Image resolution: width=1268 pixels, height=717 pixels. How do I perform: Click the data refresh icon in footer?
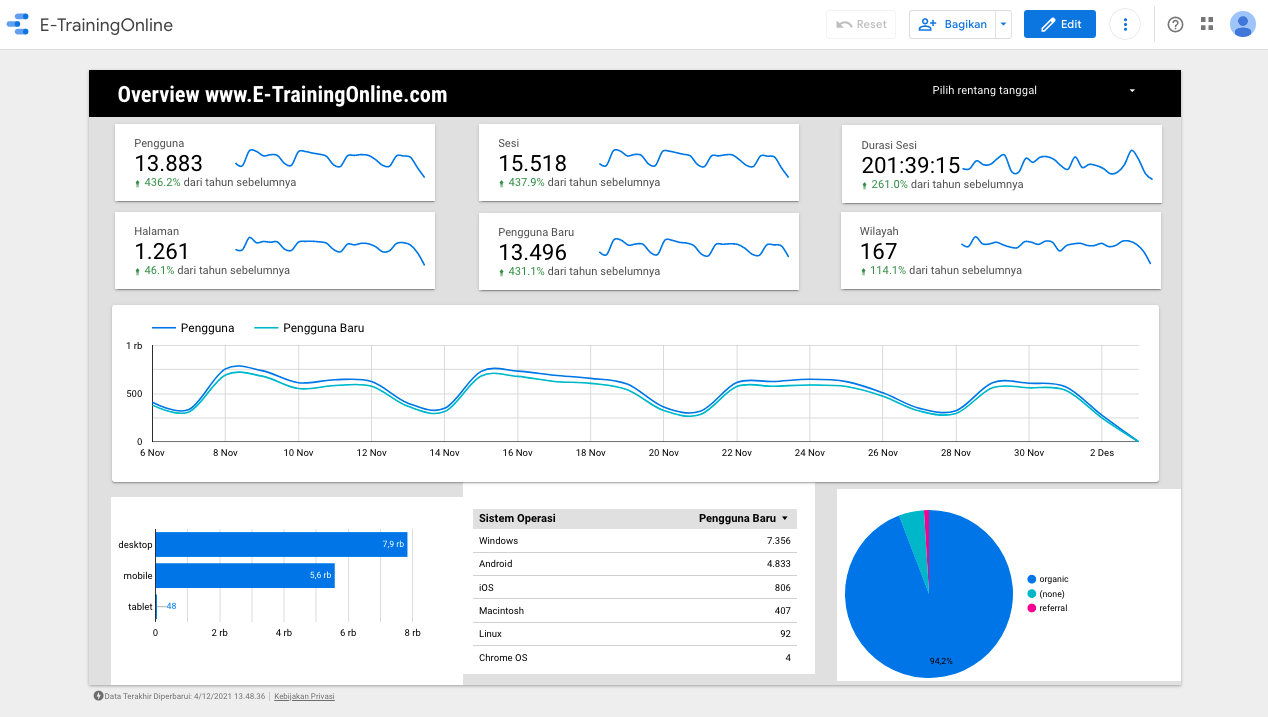(x=98, y=696)
